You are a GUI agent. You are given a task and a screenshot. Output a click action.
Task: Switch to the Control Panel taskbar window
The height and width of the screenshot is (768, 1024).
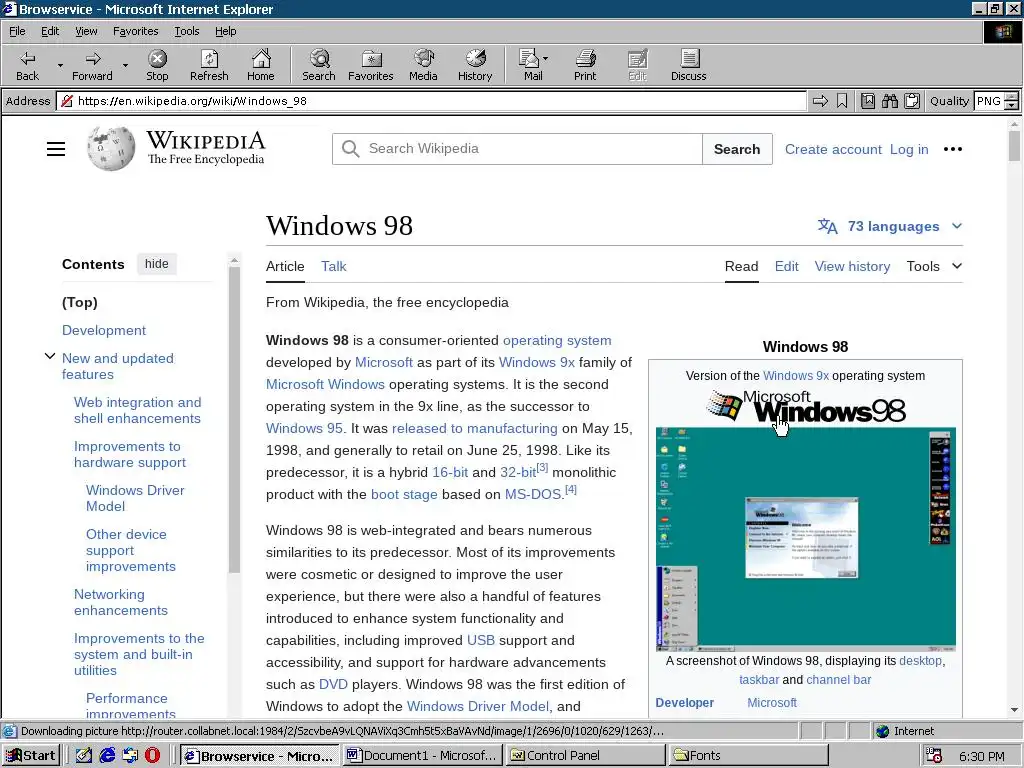(x=585, y=756)
